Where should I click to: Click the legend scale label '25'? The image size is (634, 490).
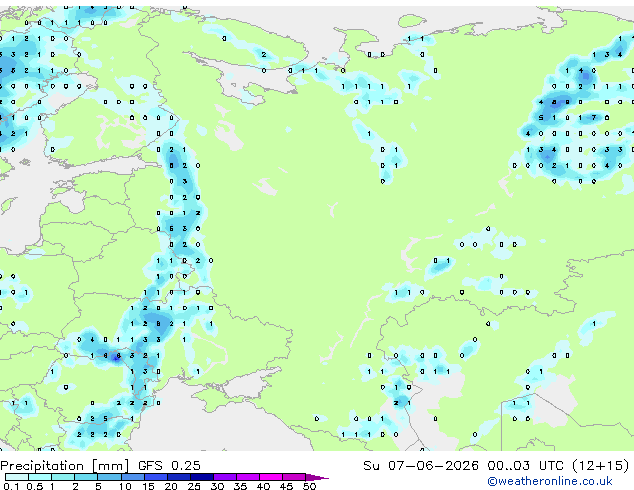pos(194,486)
